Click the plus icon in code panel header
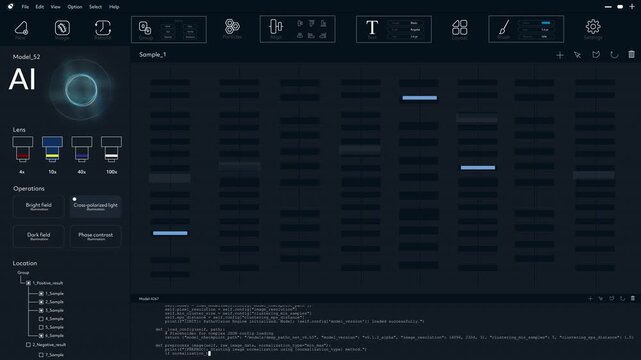Image resolution: width=641 pixels, height=360 pixels. (x=590, y=299)
